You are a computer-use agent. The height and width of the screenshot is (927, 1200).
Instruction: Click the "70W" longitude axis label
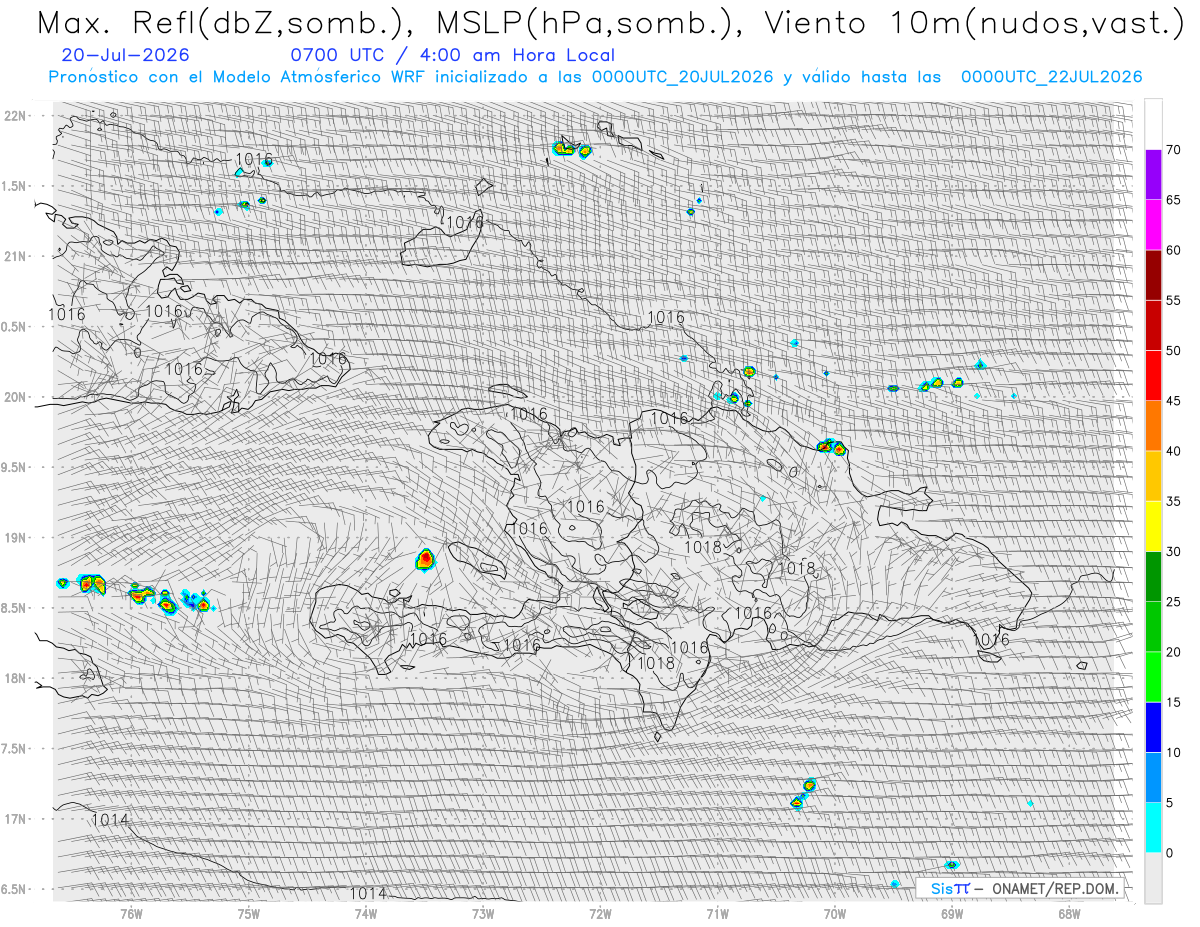pyautogui.click(x=835, y=913)
